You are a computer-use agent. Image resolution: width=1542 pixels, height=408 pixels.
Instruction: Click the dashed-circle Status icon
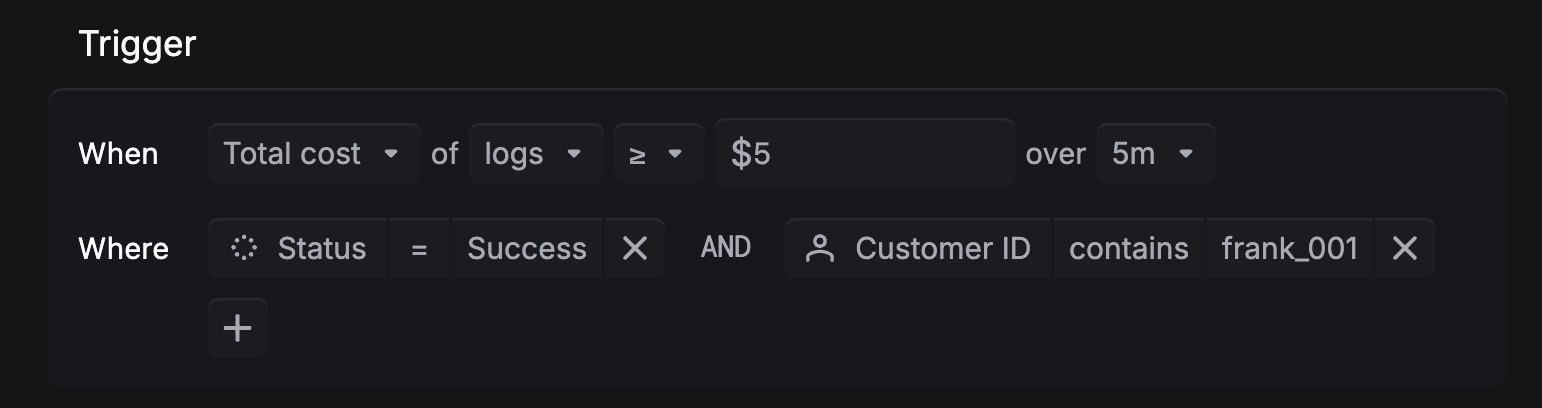[243, 248]
